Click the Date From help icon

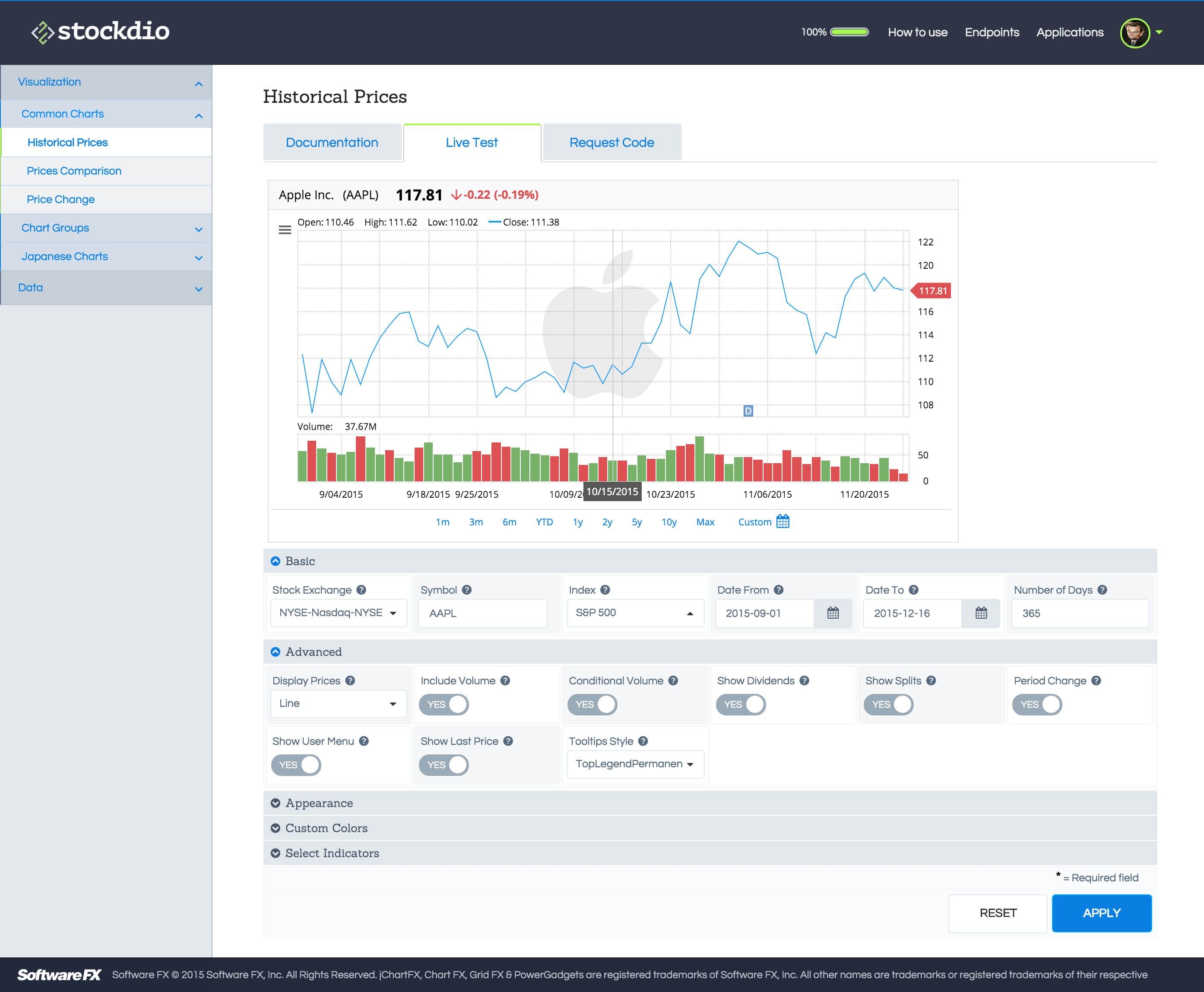tap(779, 590)
